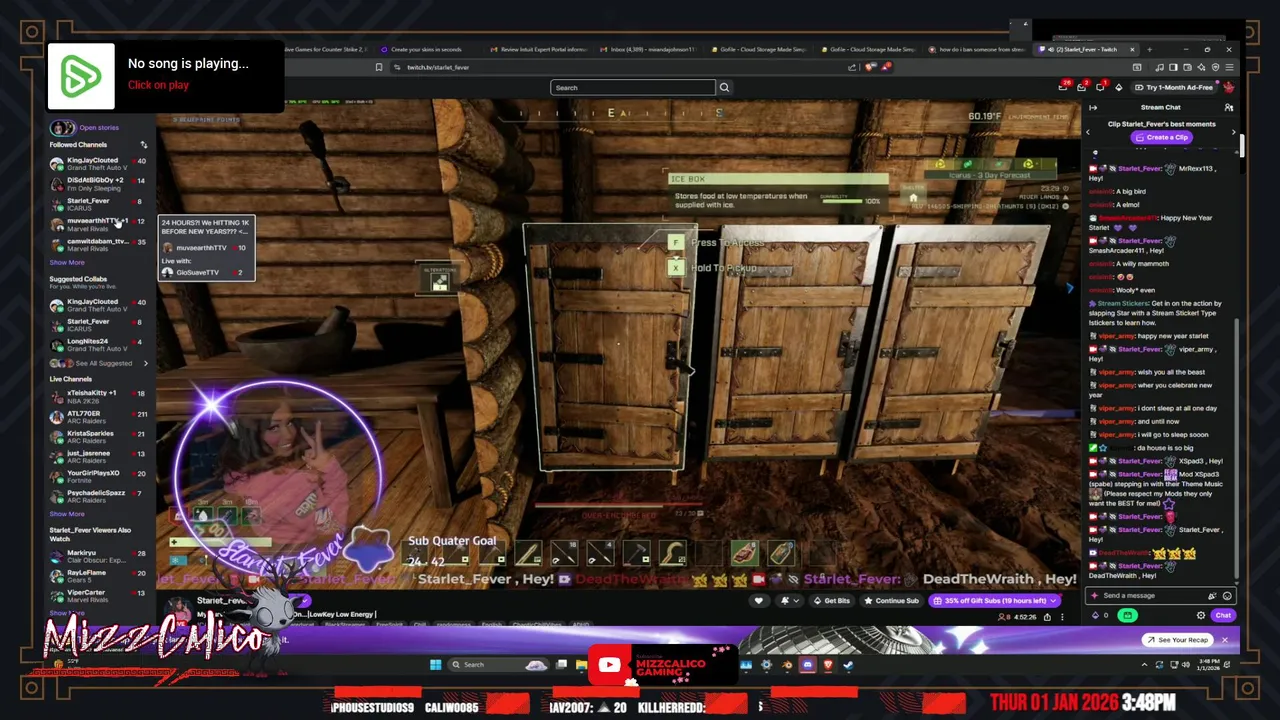
Task: Collapse the Stream Chat panel arrow
Action: (1093, 108)
